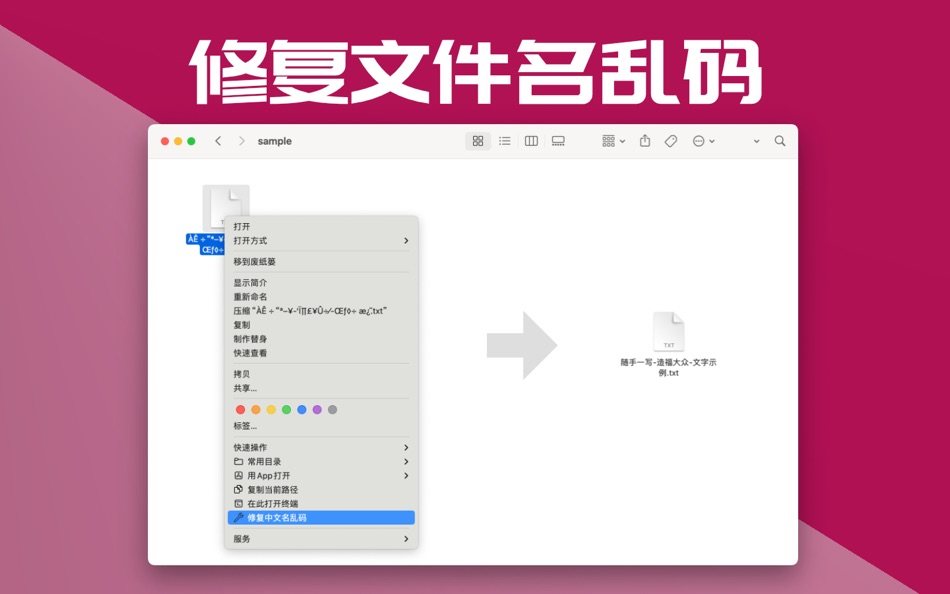Apply the yellow tag color
The width and height of the screenshot is (950, 594).
(x=271, y=410)
